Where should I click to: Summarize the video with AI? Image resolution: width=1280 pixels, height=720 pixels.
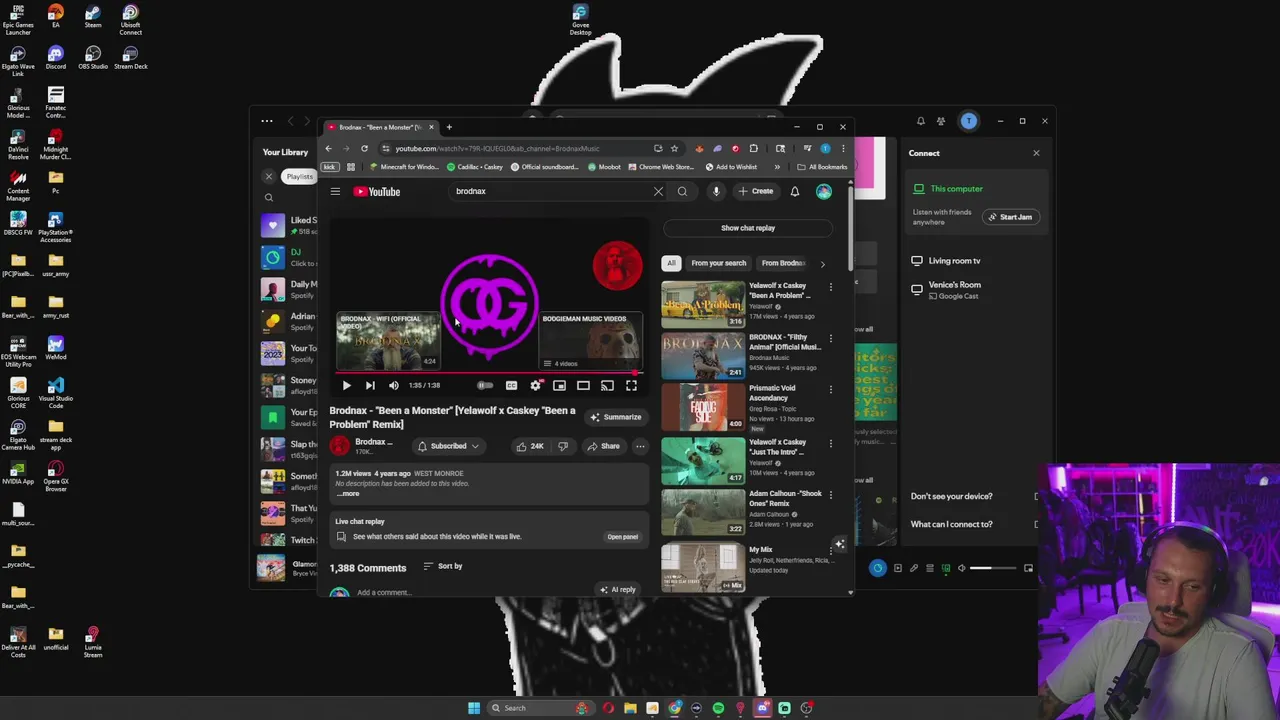(x=616, y=417)
